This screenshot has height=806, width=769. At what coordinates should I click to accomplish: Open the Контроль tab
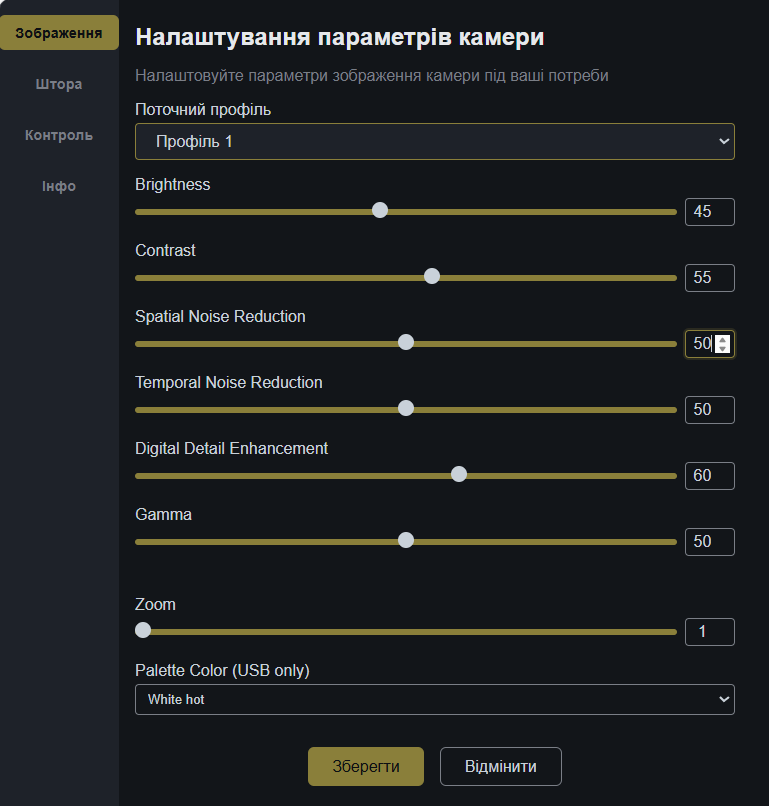tap(59, 135)
